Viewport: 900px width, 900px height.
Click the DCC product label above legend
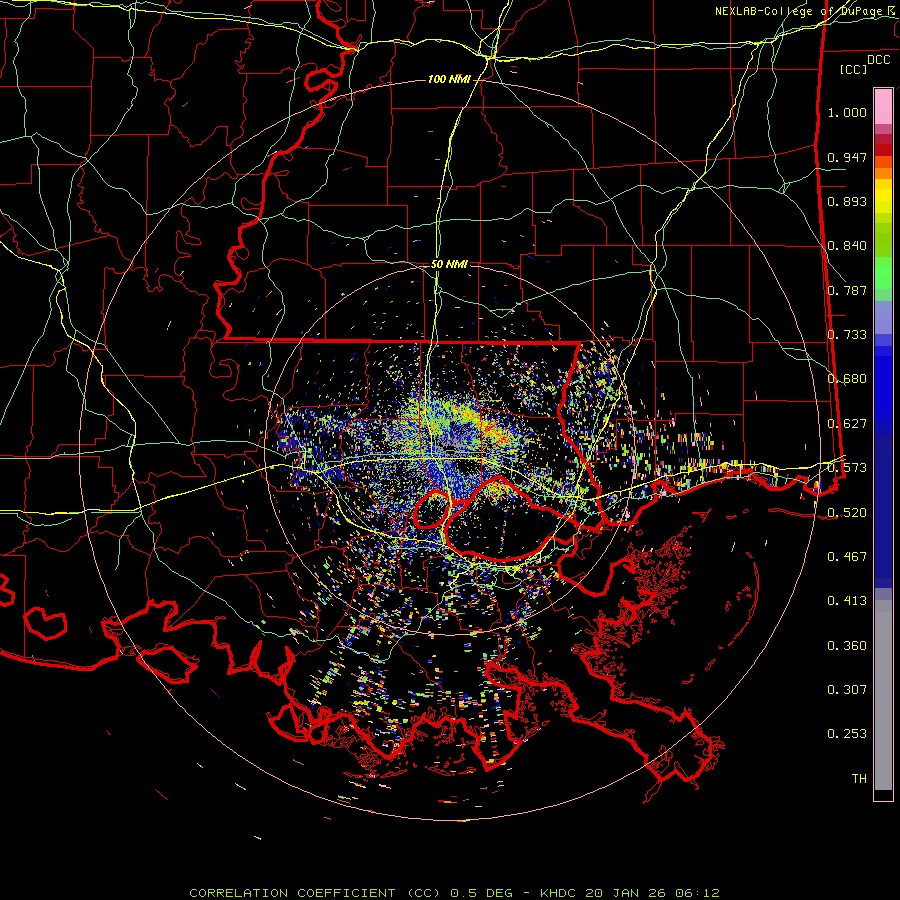pyautogui.click(x=879, y=60)
